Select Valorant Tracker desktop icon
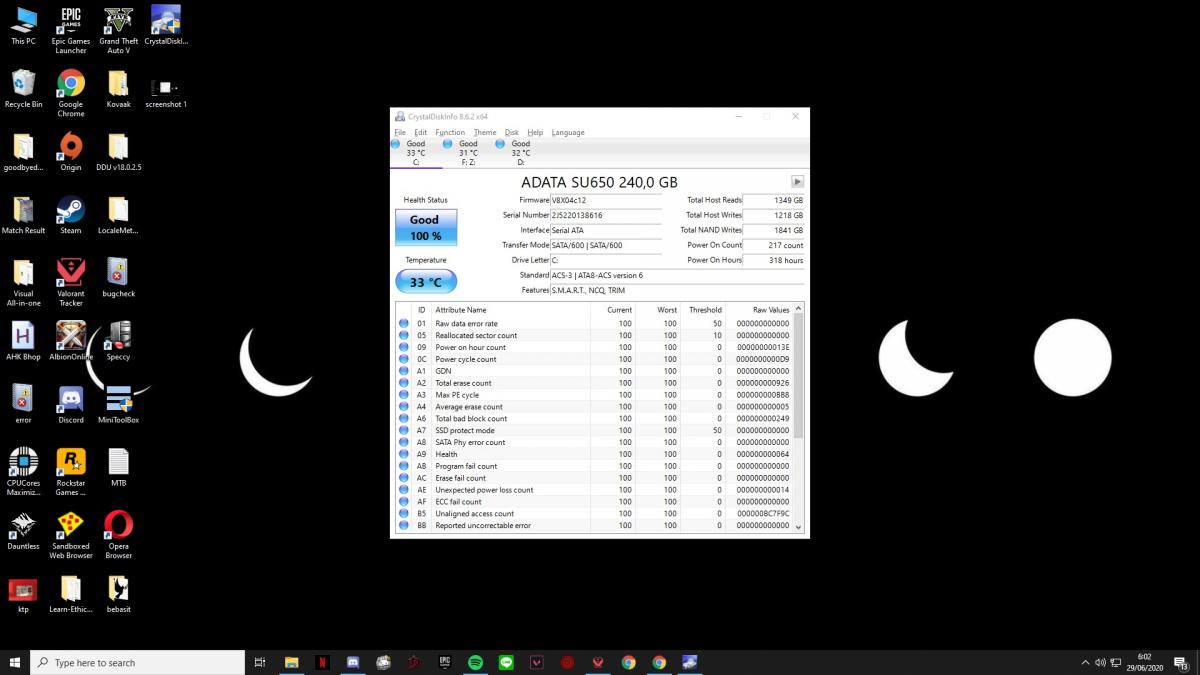 coord(71,283)
